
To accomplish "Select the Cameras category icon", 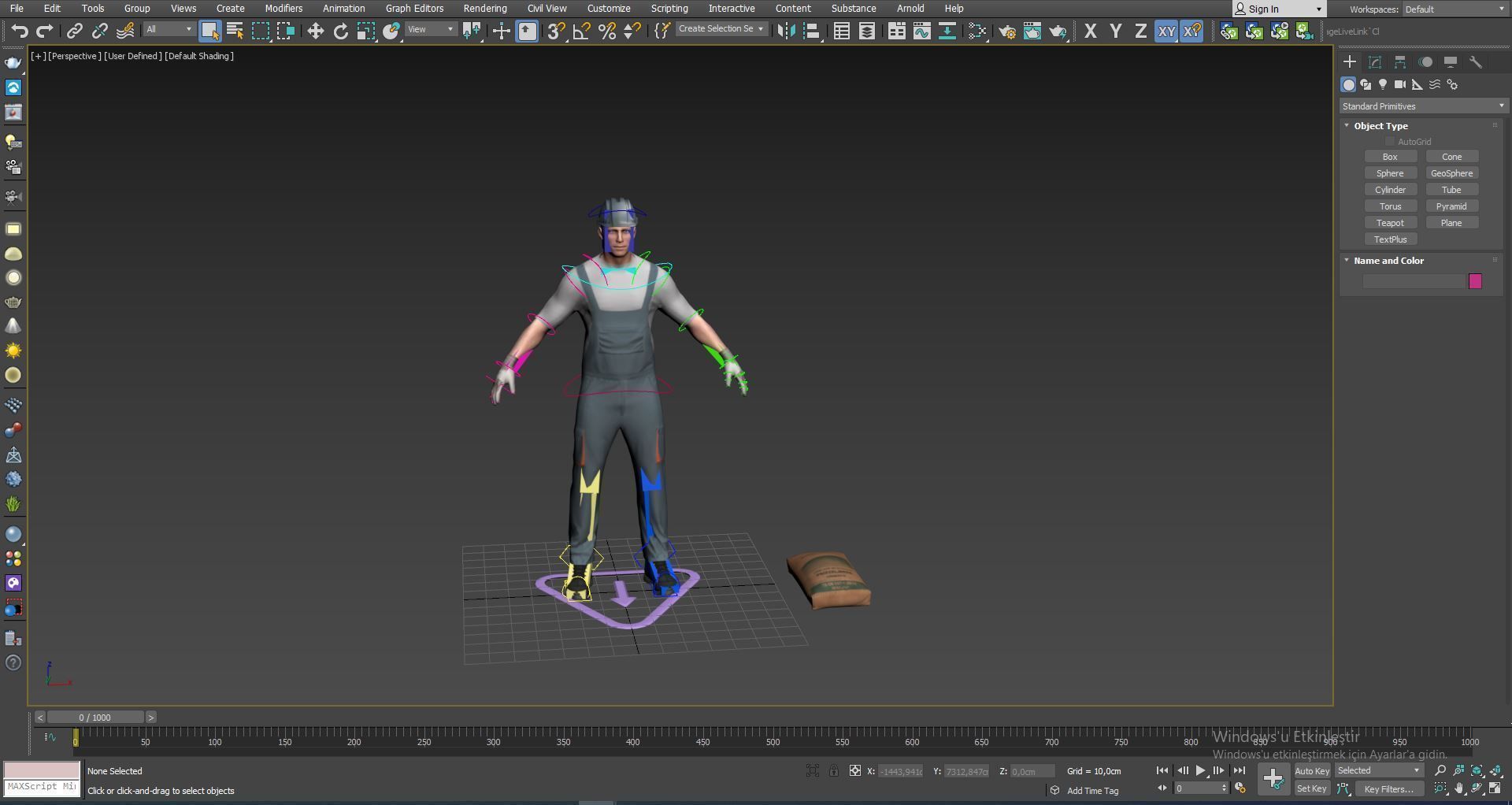I will [x=1400, y=84].
